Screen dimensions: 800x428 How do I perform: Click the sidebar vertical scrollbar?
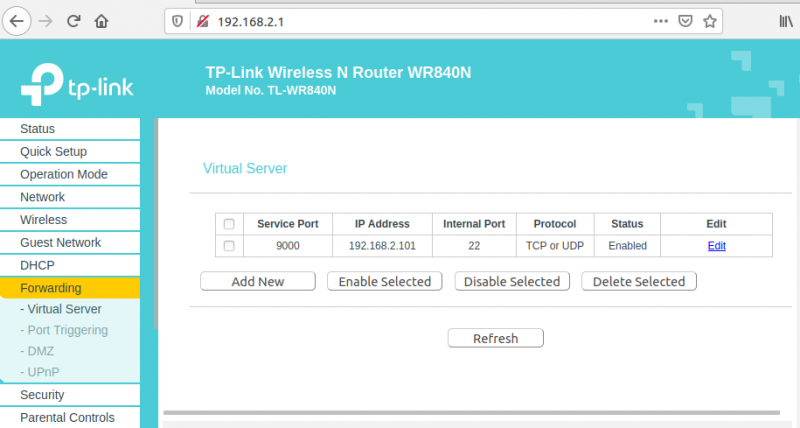[156, 224]
